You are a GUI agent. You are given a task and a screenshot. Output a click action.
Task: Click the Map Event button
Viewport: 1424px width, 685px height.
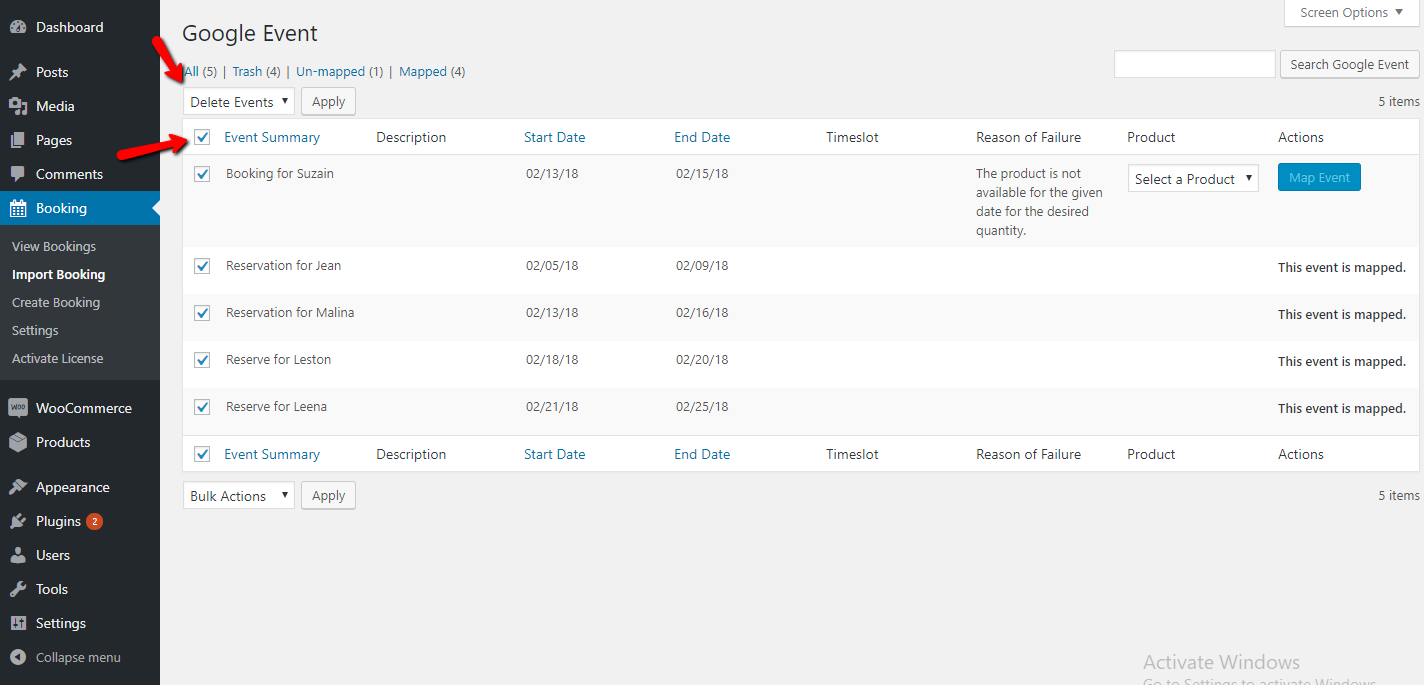pyautogui.click(x=1319, y=178)
